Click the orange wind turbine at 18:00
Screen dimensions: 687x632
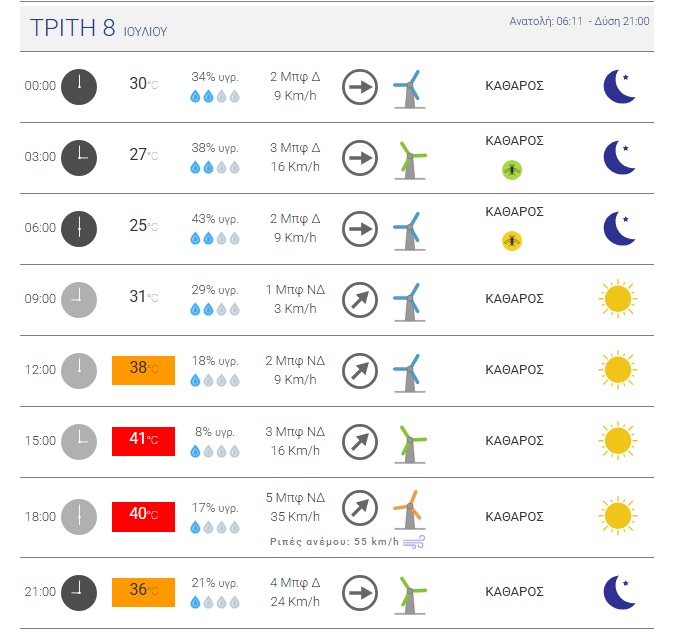[x=410, y=510]
